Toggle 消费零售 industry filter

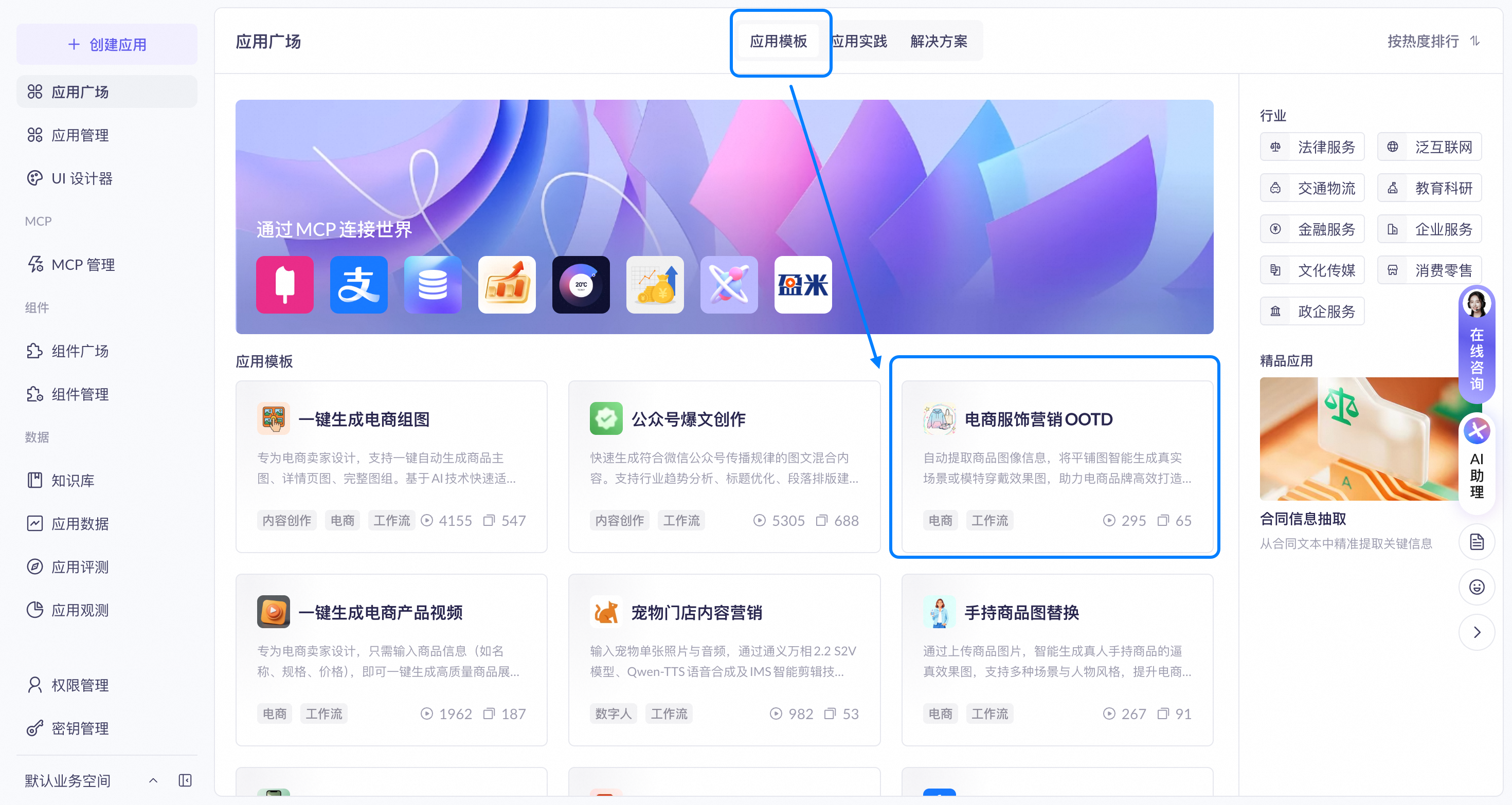[x=1429, y=270]
